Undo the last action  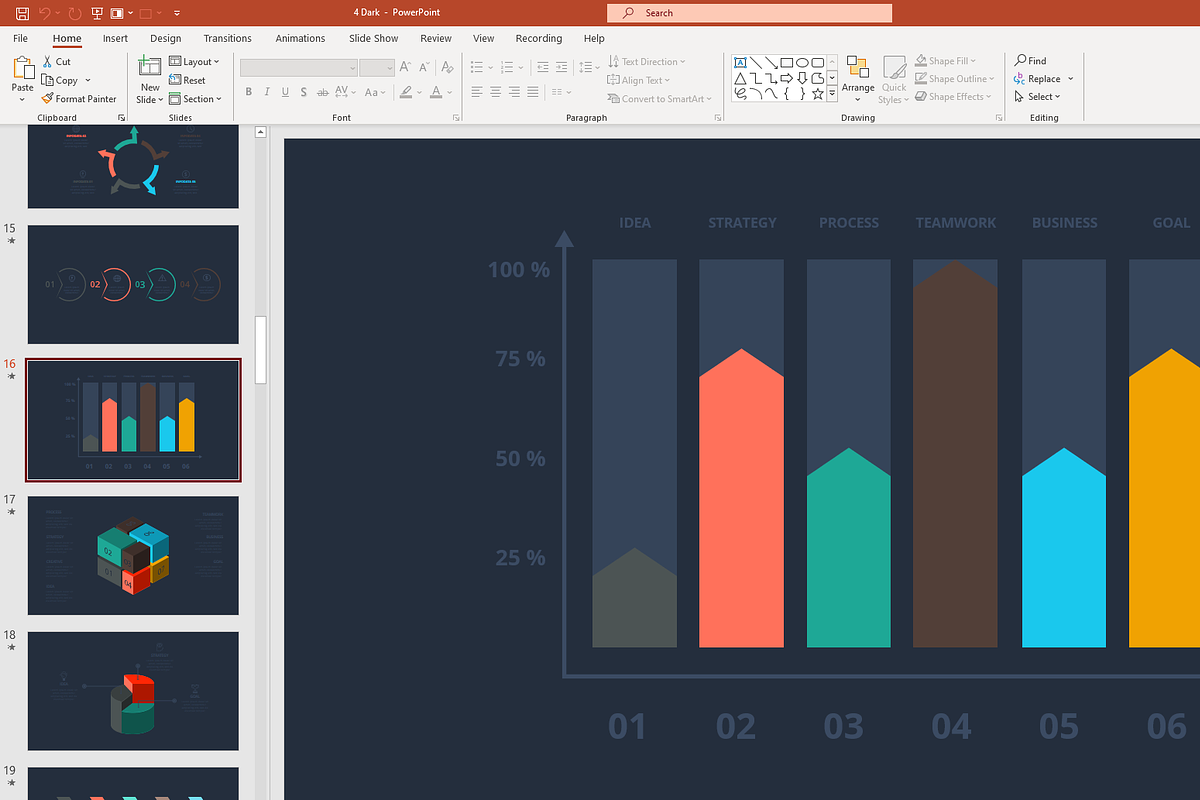[x=44, y=13]
